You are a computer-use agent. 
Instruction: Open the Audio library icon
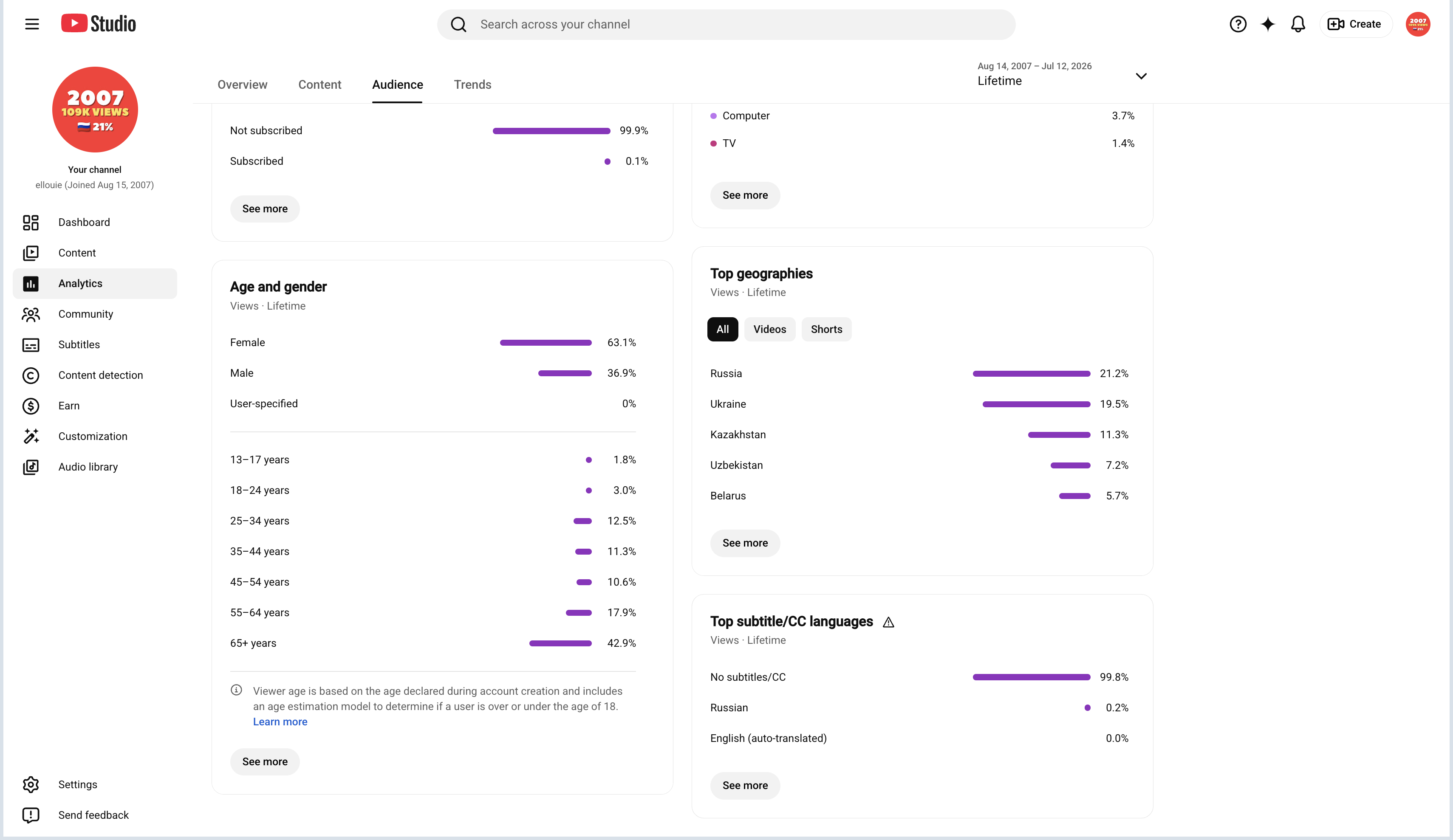[31, 467]
